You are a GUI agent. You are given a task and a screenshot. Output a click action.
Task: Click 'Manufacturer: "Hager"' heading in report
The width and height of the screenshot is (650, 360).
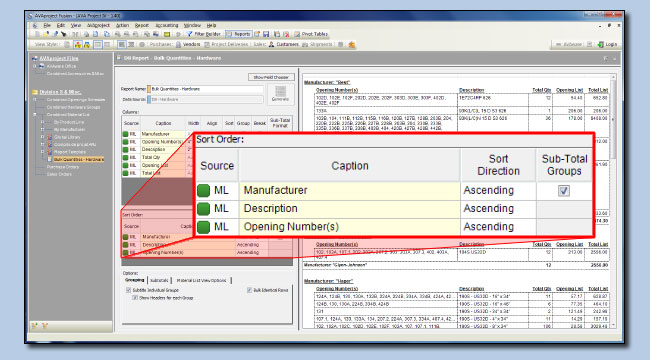pyautogui.click(x=328, y=281)
